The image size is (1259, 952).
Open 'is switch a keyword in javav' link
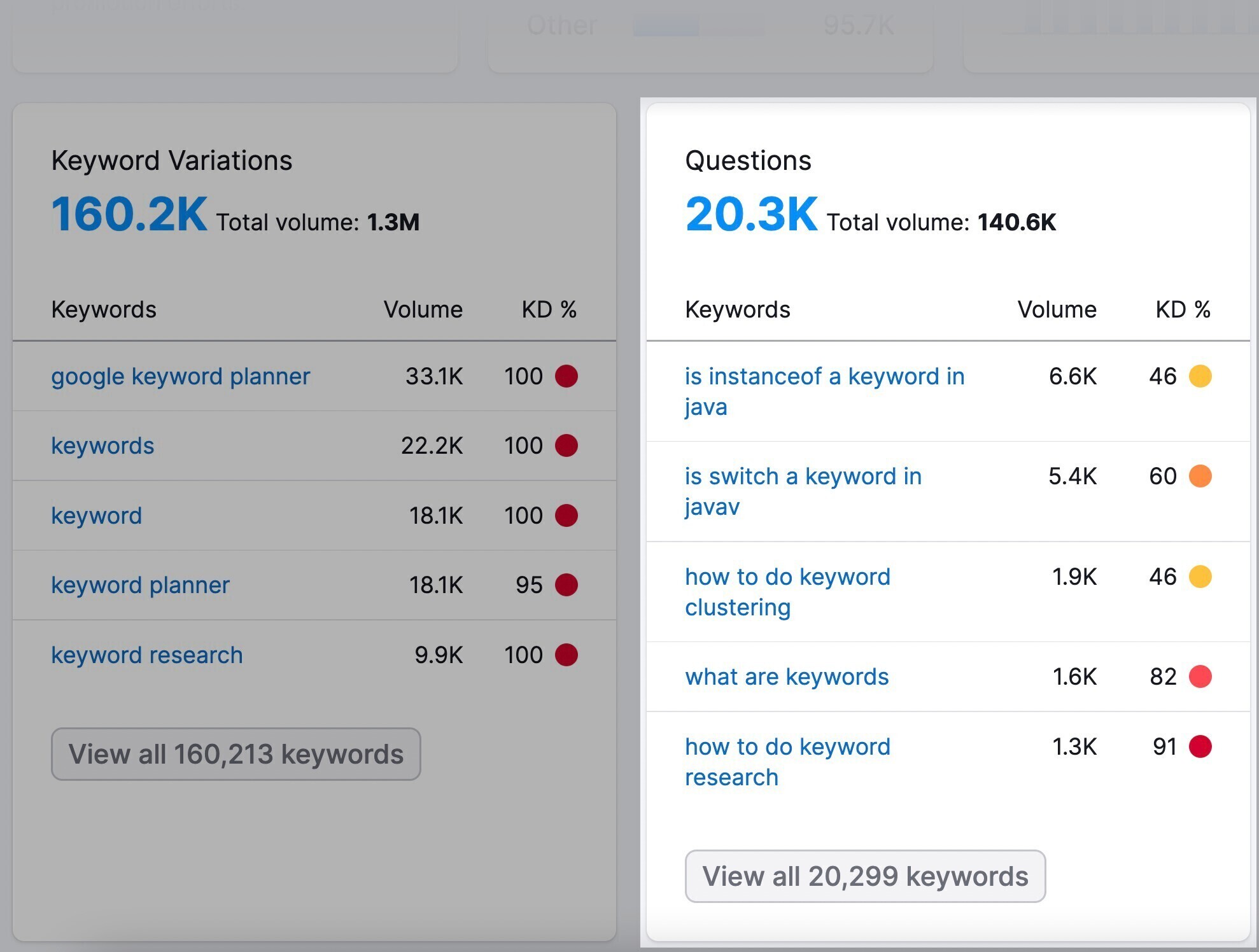point(803,491)
